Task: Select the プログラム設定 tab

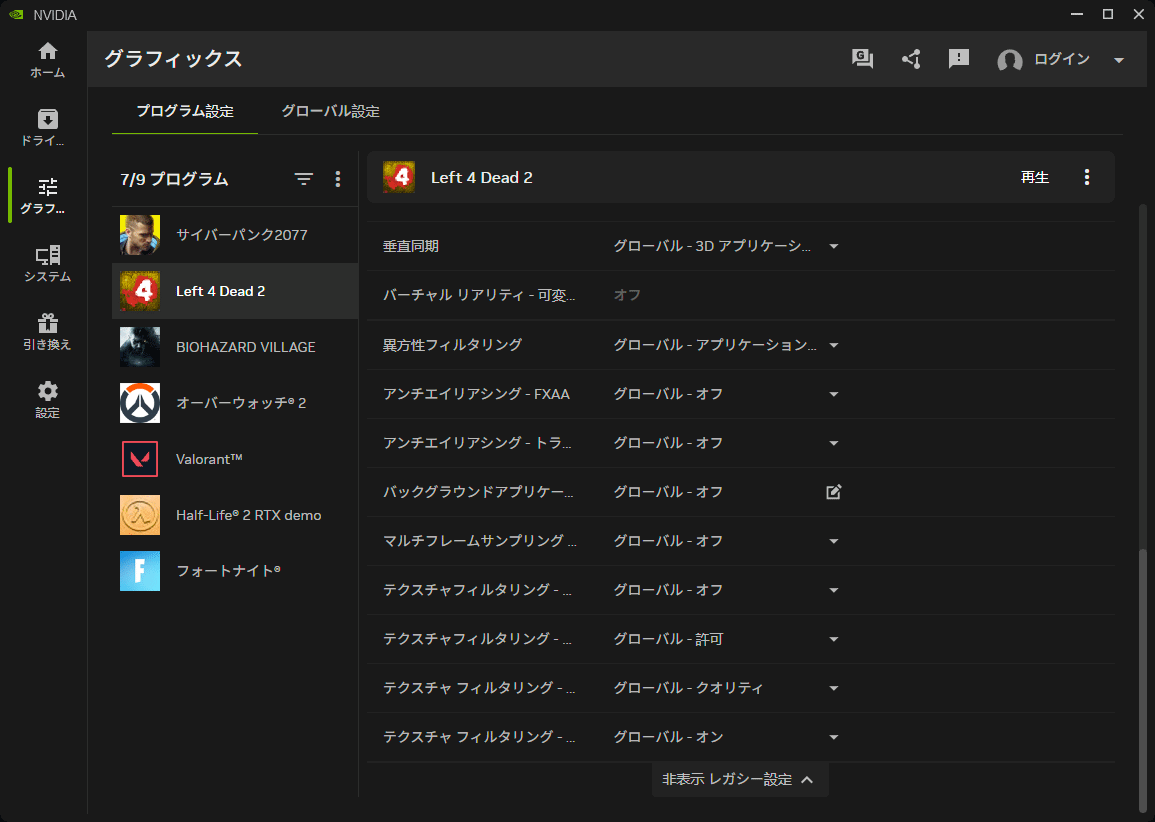Action: point(185,111)
